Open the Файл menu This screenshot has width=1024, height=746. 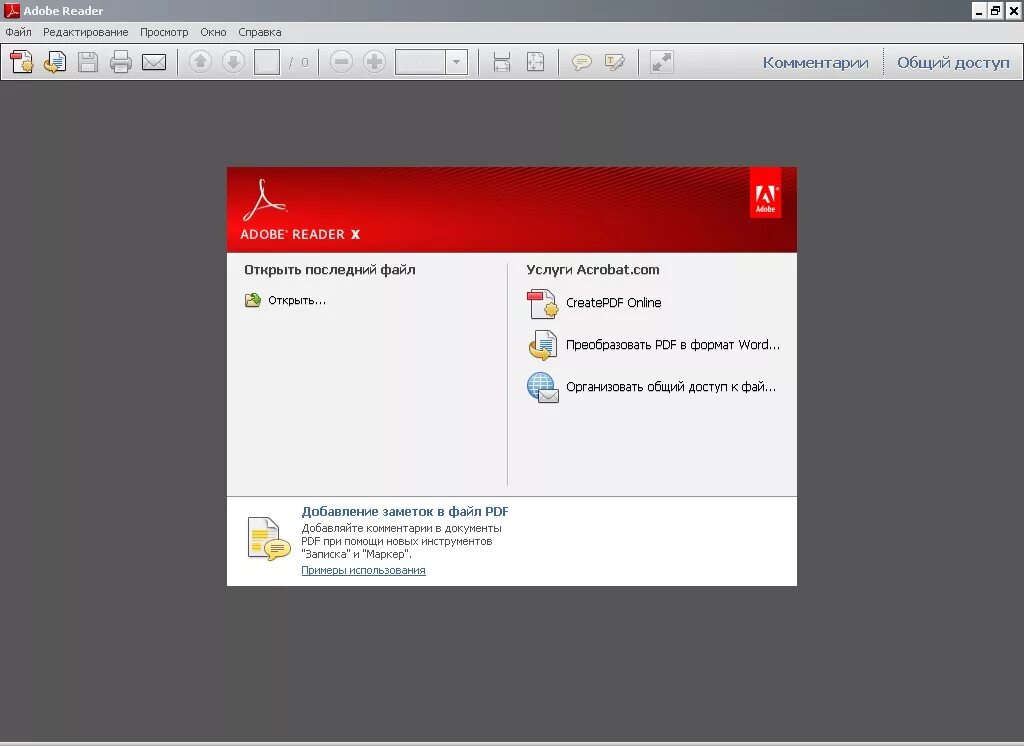coord(18,32)
